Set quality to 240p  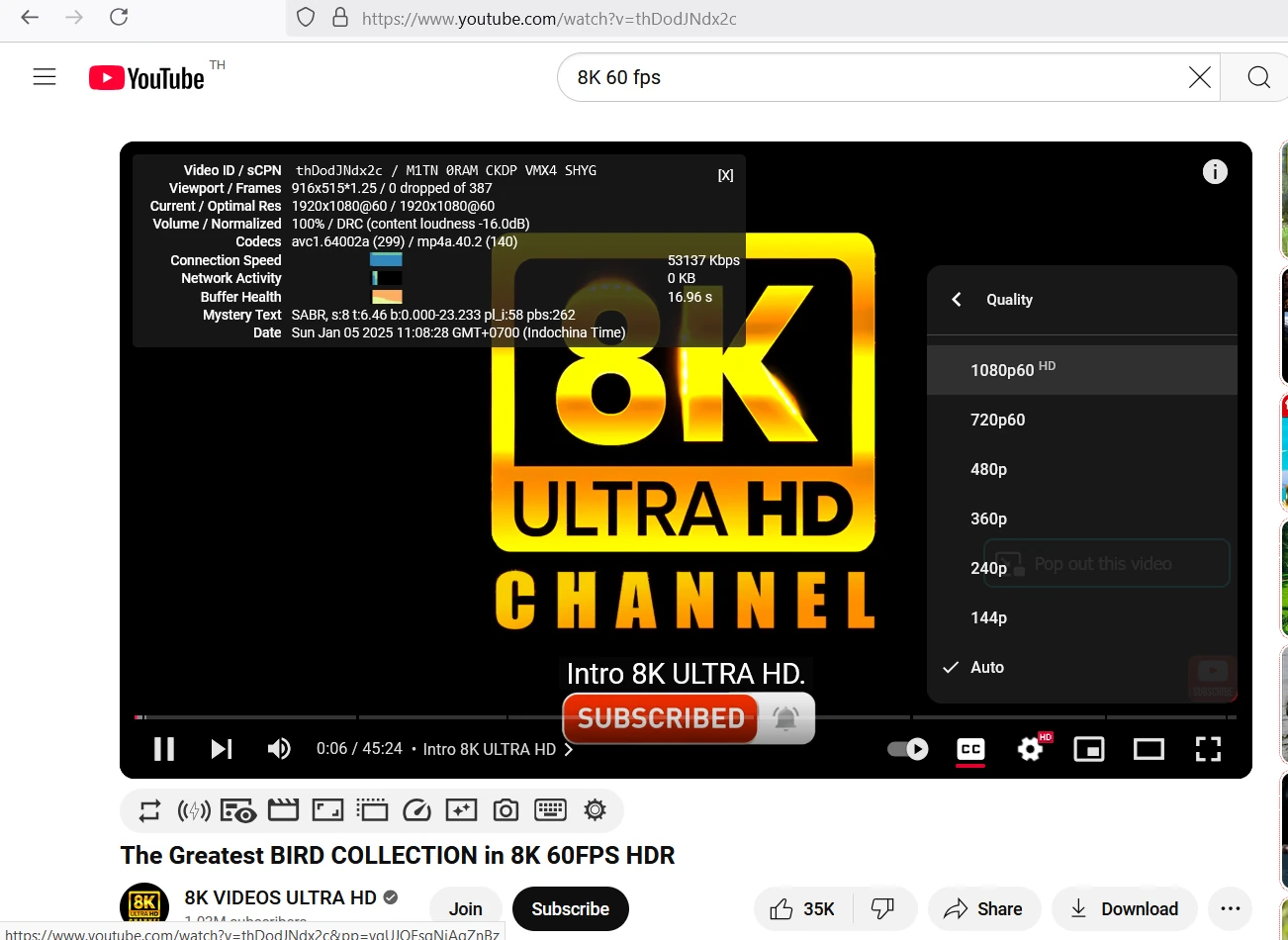click(x=1082, y=568)
